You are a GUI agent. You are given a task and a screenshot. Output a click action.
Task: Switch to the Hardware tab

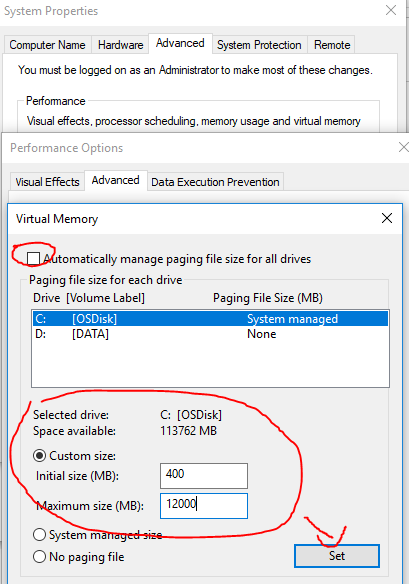click(x=120, y=45)
